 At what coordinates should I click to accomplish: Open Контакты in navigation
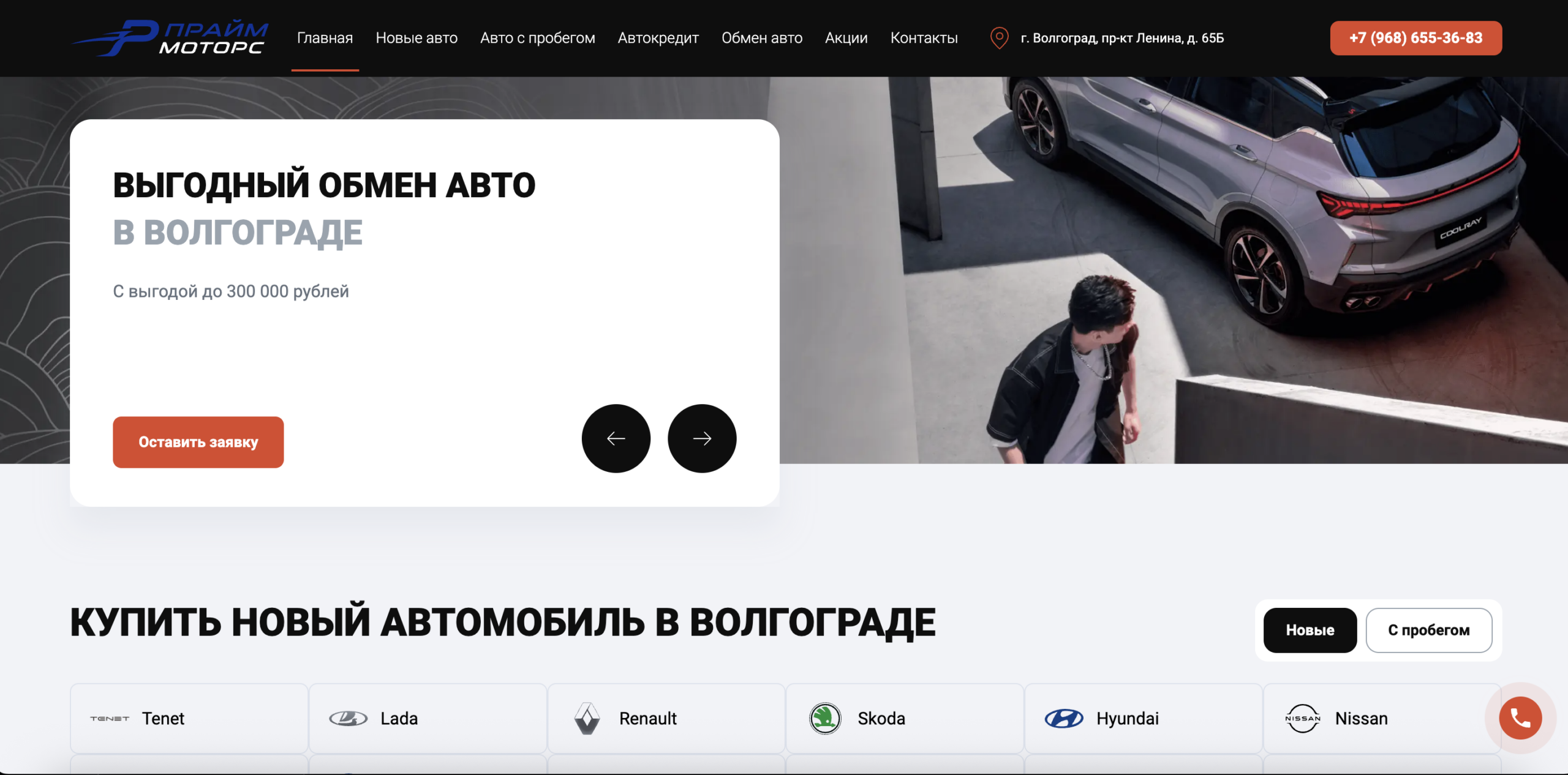point(924,38)
